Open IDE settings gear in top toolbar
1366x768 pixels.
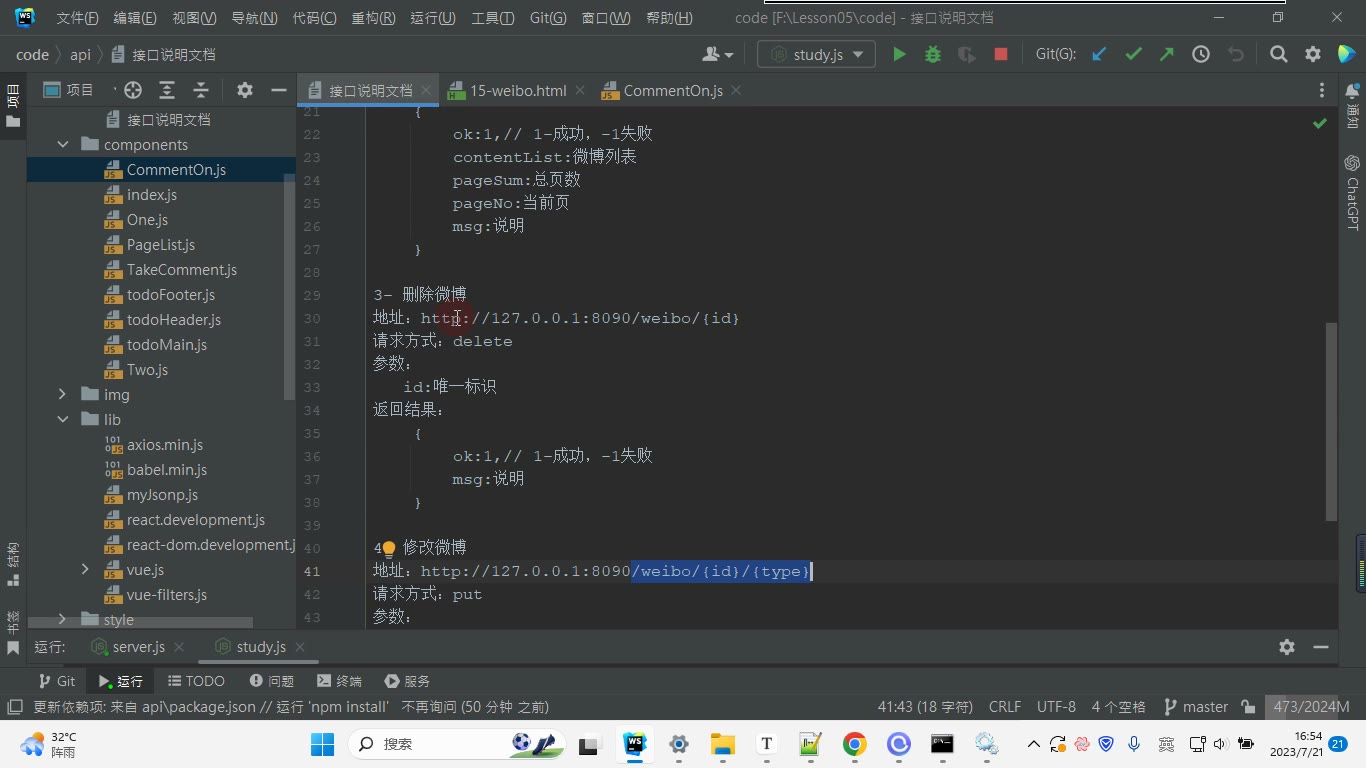tap(1313, 55)
